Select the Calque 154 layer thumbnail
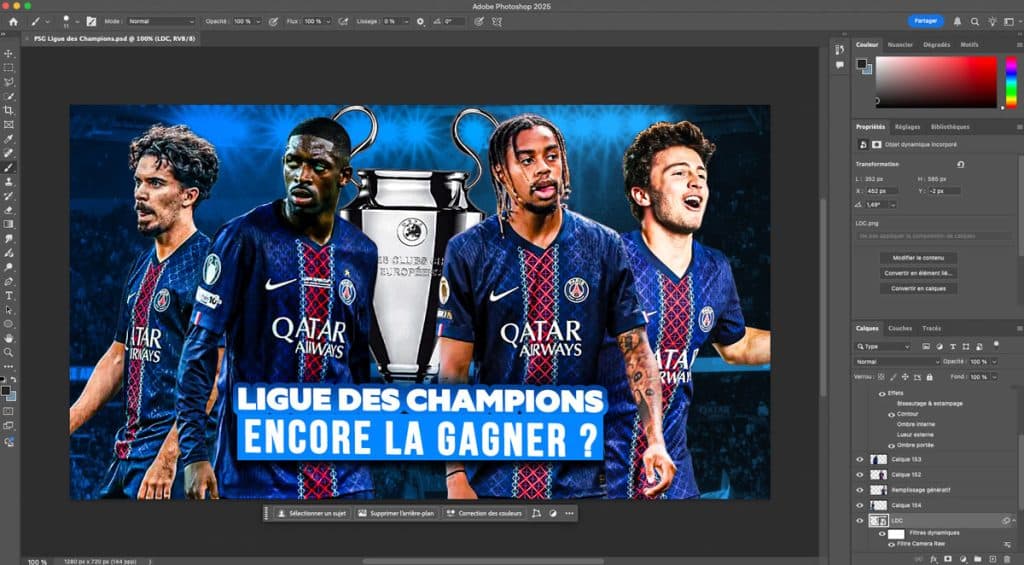The image size is (1024, 565). [x=879, y=505]
